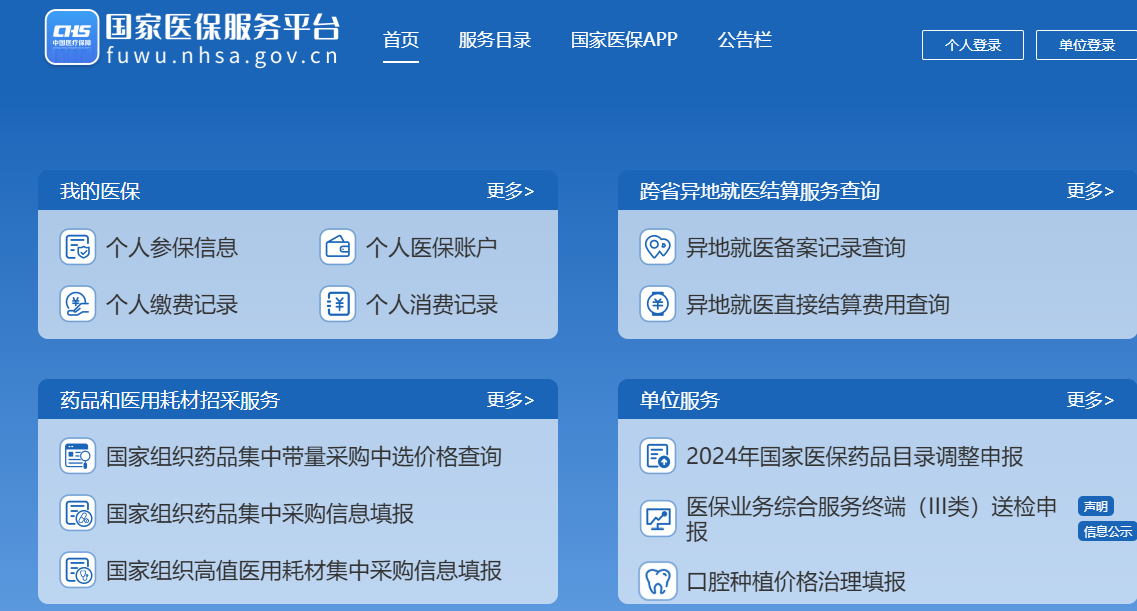Click the 个人医保账户 wallet icon

tap(338, 247)
